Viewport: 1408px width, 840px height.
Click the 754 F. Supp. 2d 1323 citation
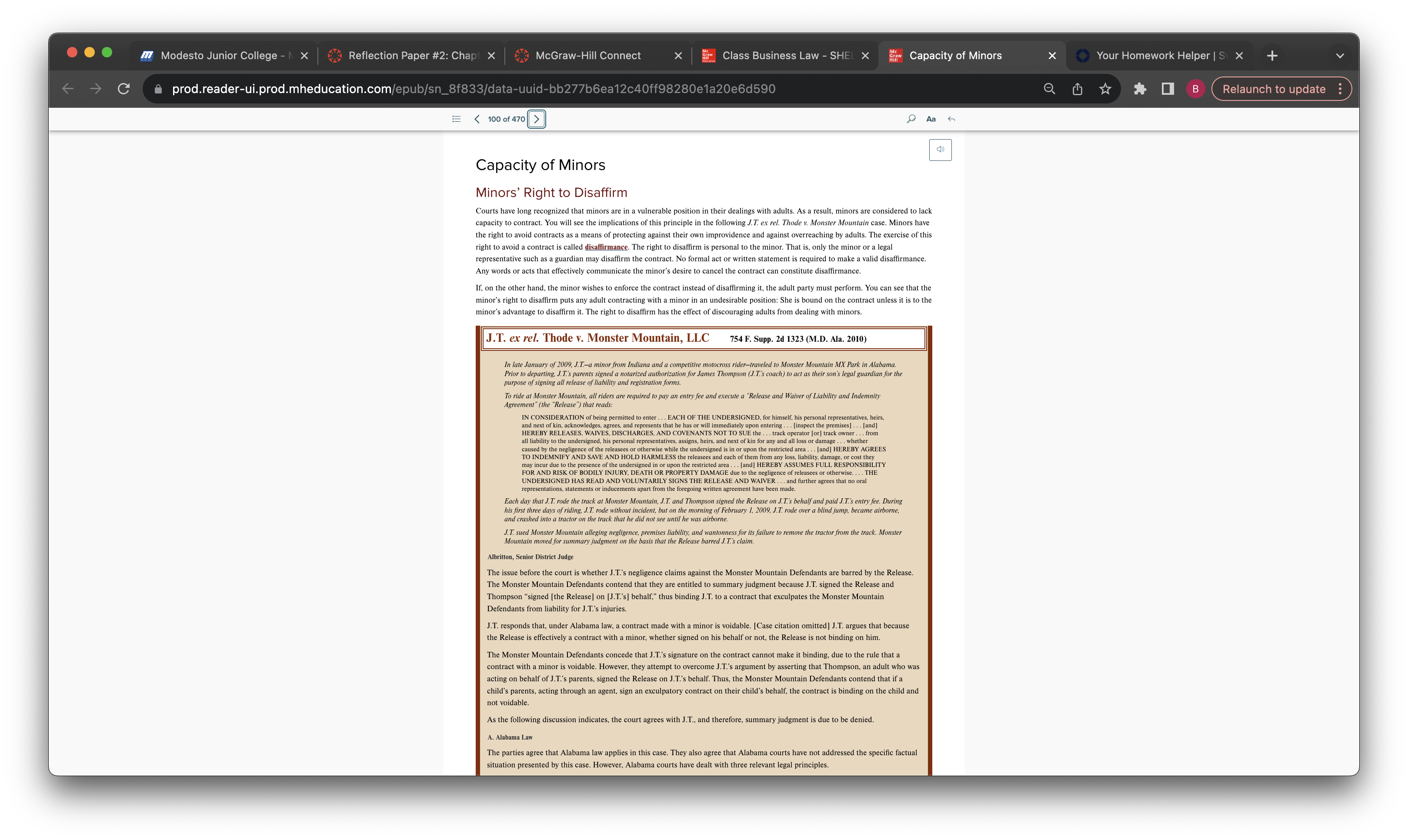(x=797, y=339)
